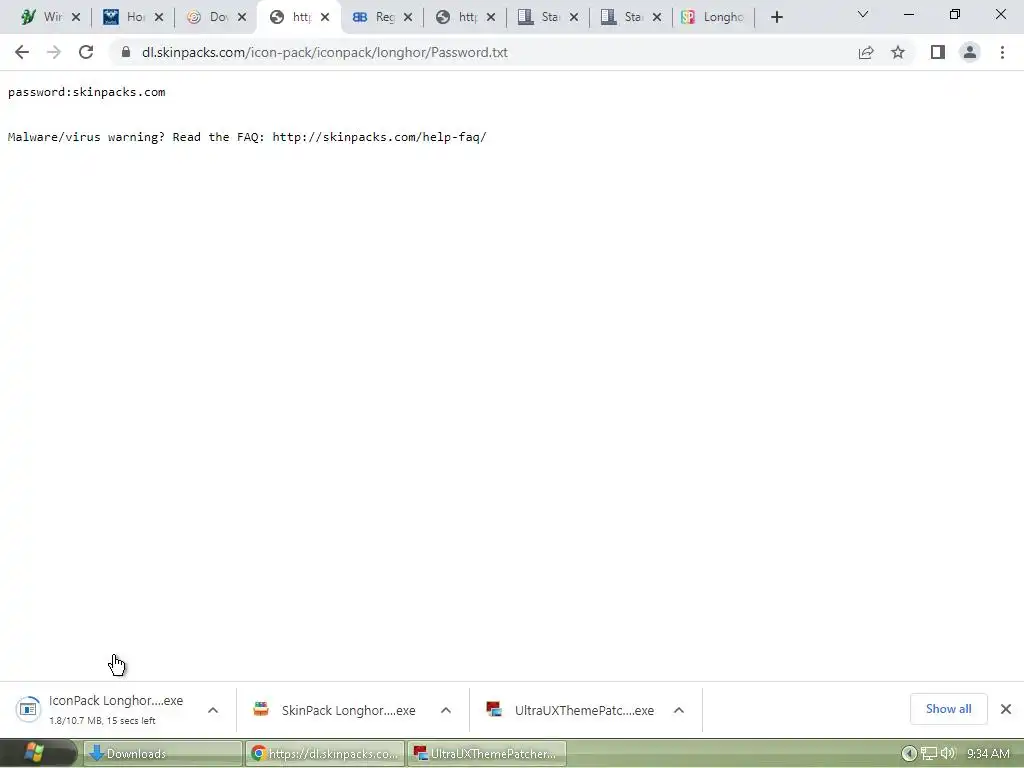Click the volume tray icon
Viewport: 1024px width, 768px height.
pos(948,754)
